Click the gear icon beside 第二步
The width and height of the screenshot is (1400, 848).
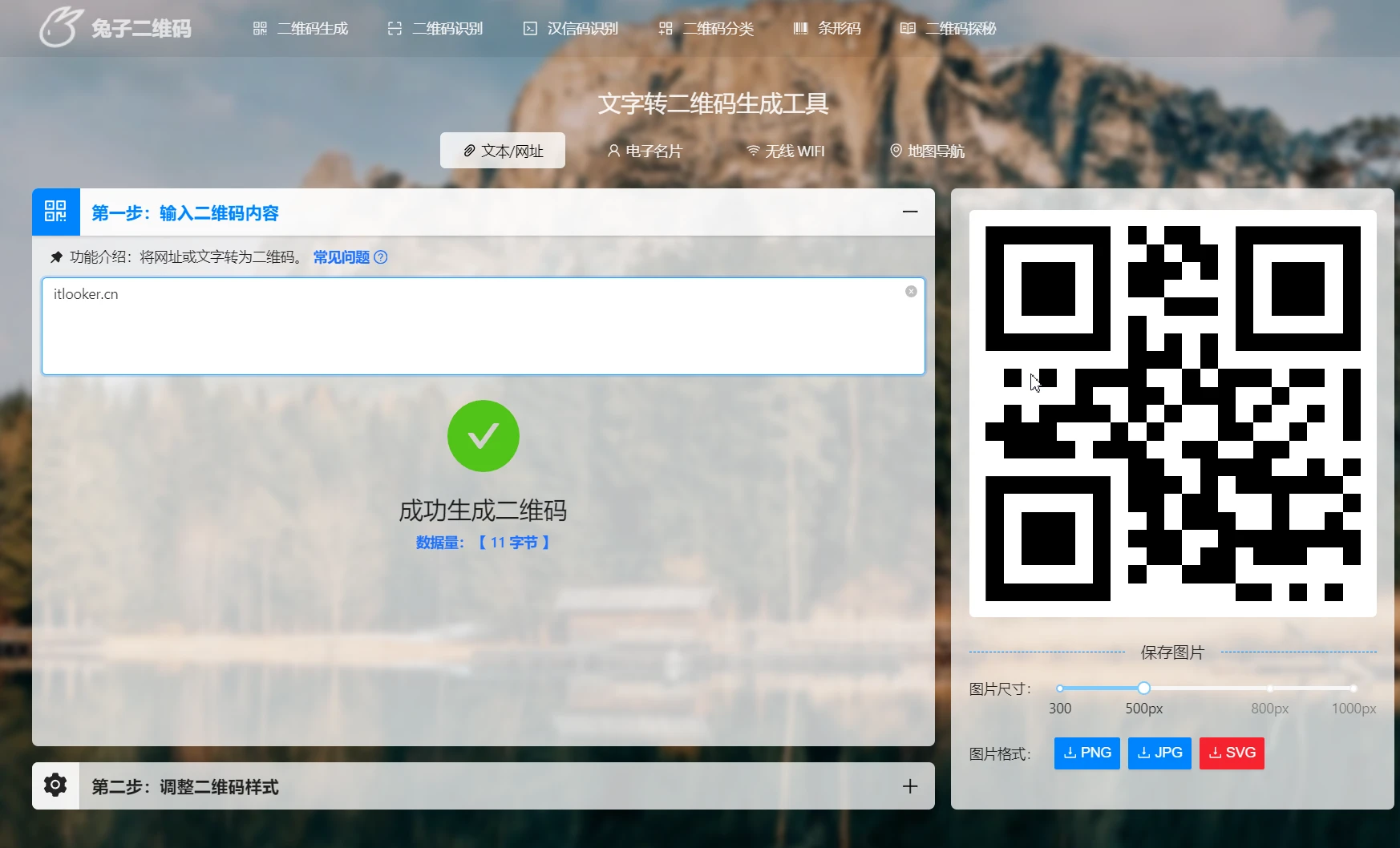pos(55,785)
